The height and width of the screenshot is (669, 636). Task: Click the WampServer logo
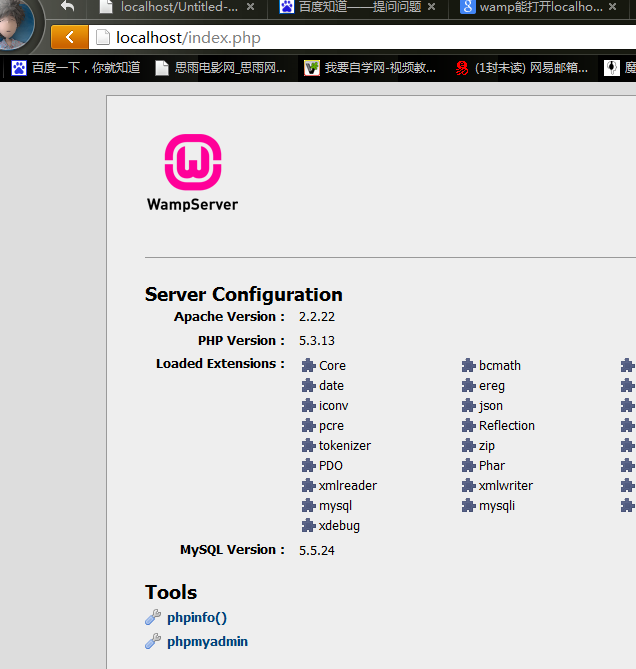pos(193,173)
